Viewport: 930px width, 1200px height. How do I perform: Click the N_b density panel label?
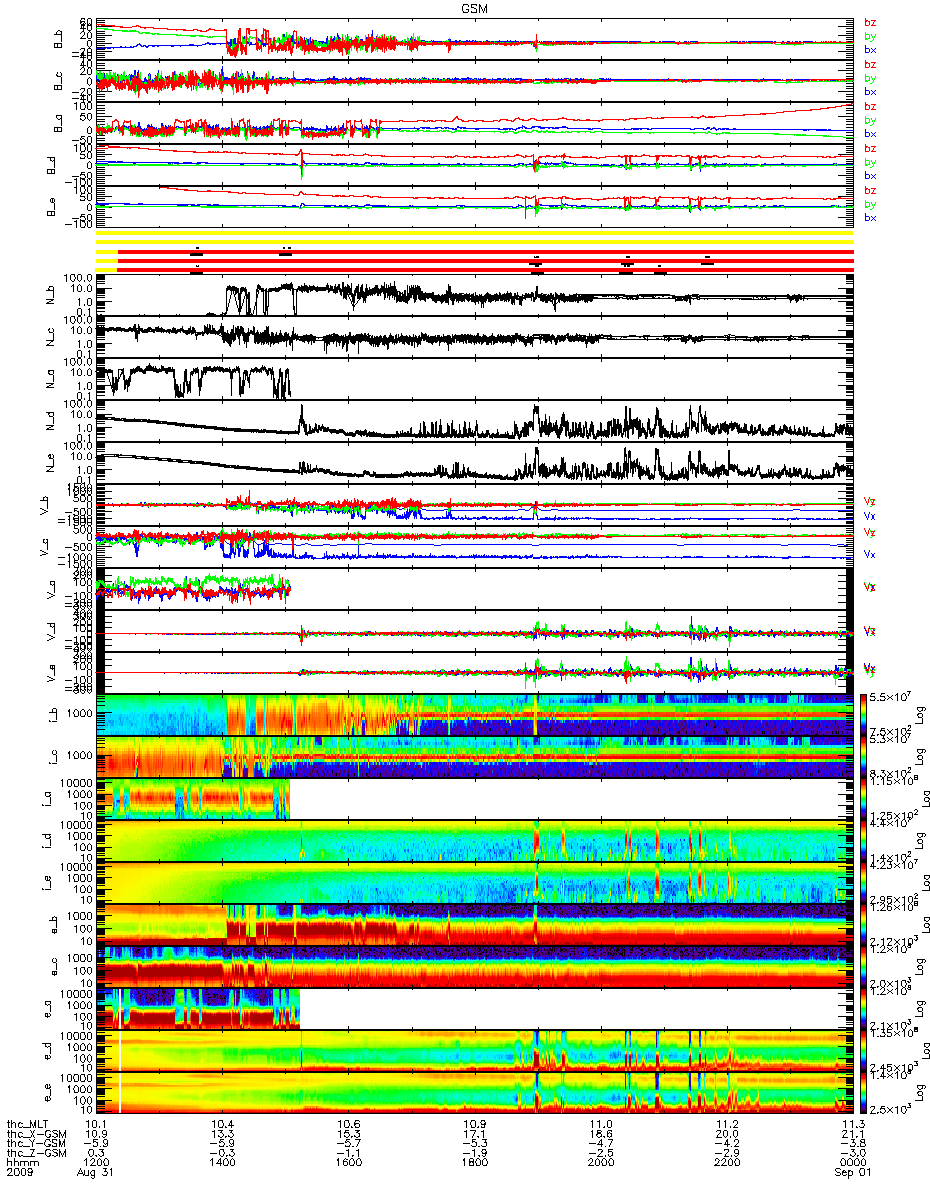tap(49, 297)
